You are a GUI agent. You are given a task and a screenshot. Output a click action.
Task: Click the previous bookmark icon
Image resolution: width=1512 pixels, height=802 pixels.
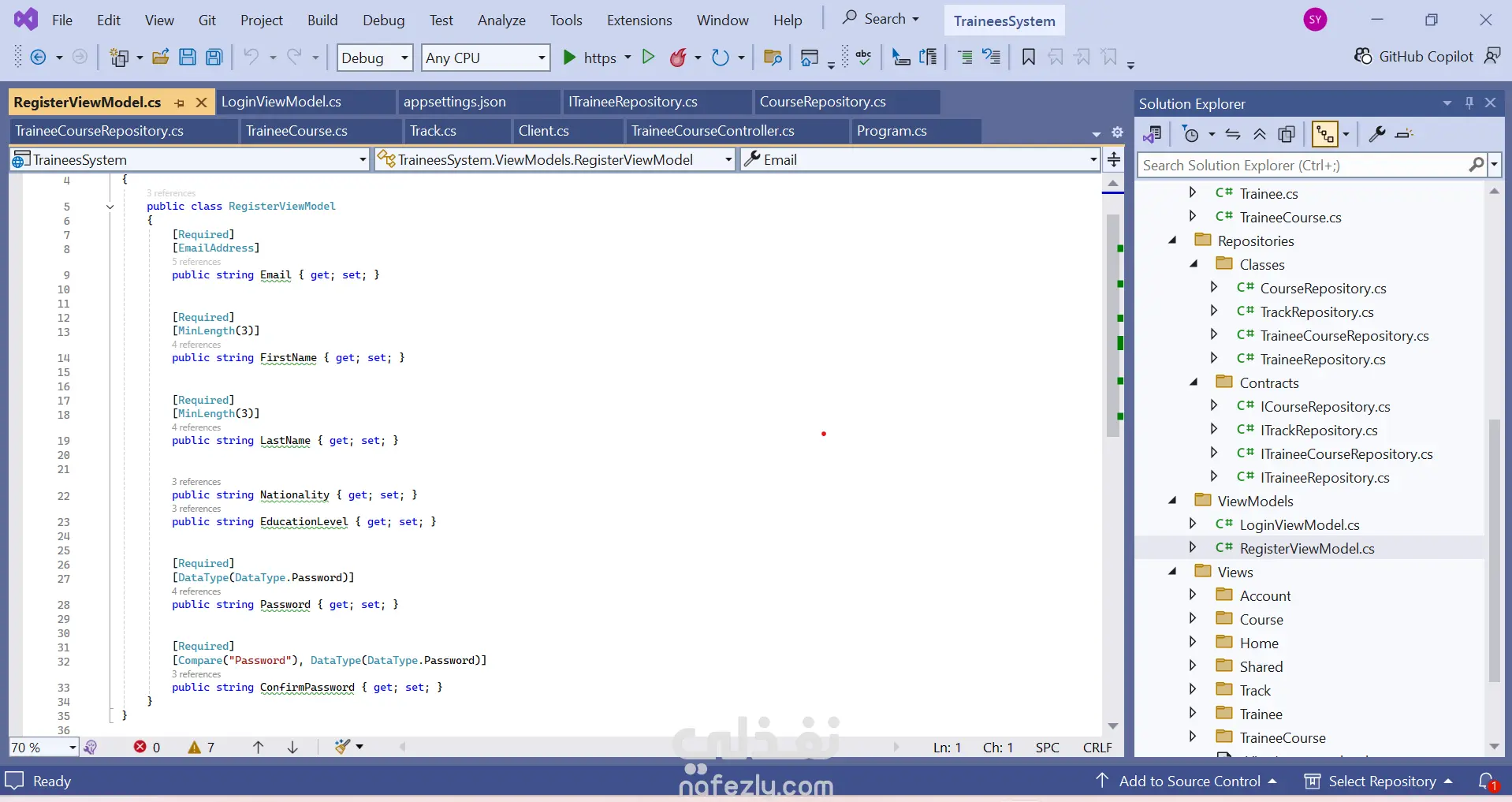click(x=1056, y=57)
